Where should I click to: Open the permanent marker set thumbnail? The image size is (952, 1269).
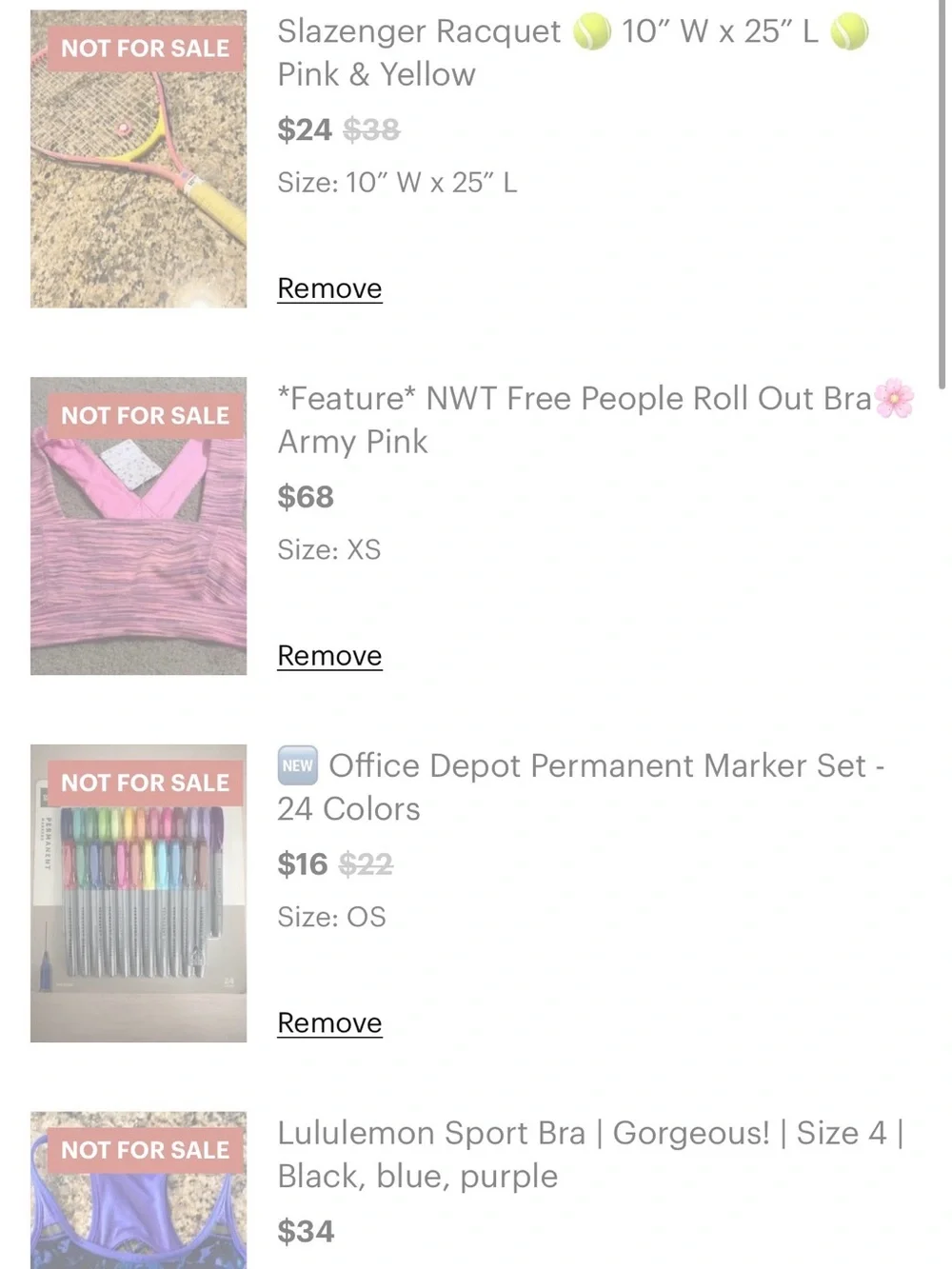pos(138,894)
